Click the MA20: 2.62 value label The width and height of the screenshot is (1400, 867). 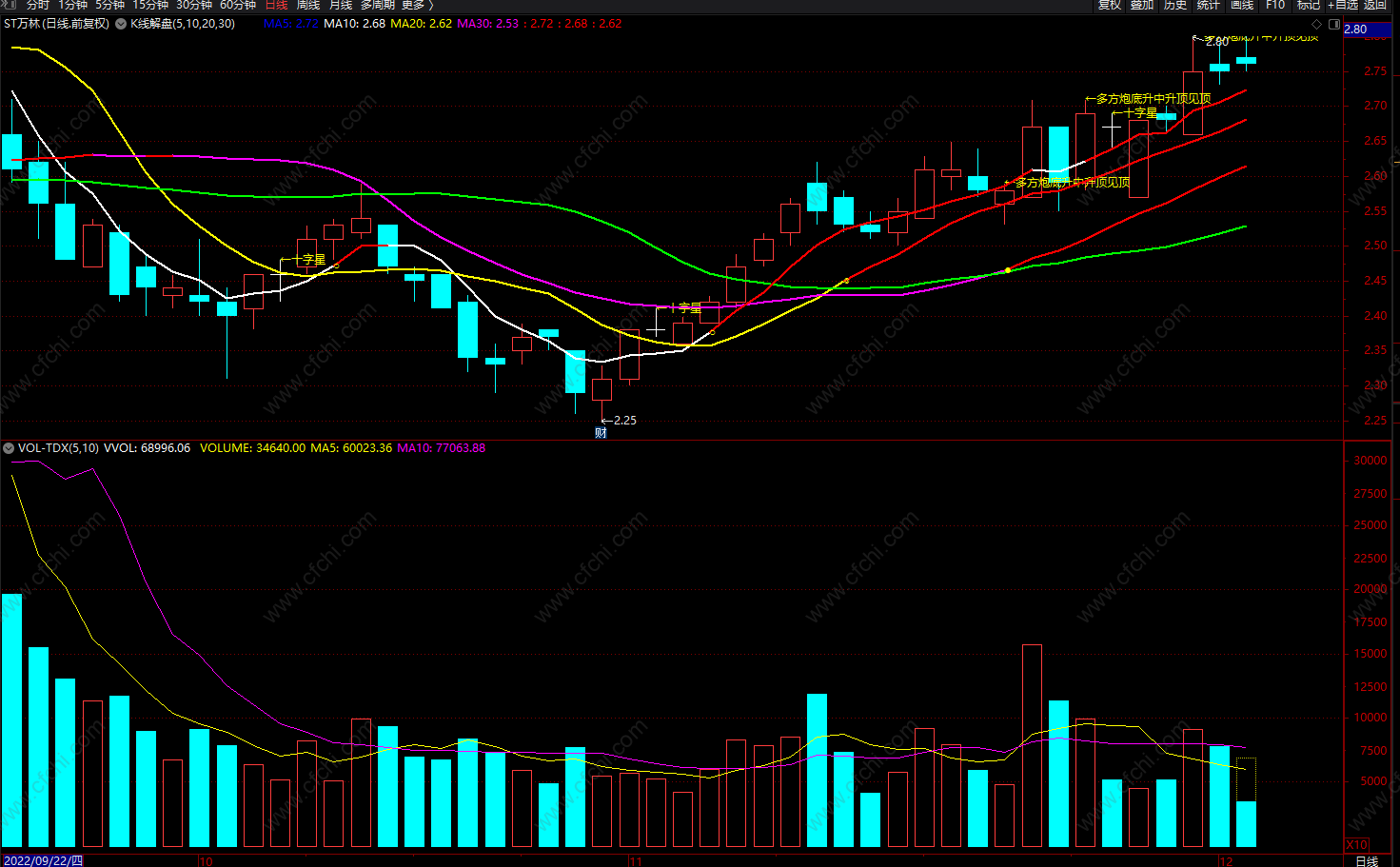point(421,24)
